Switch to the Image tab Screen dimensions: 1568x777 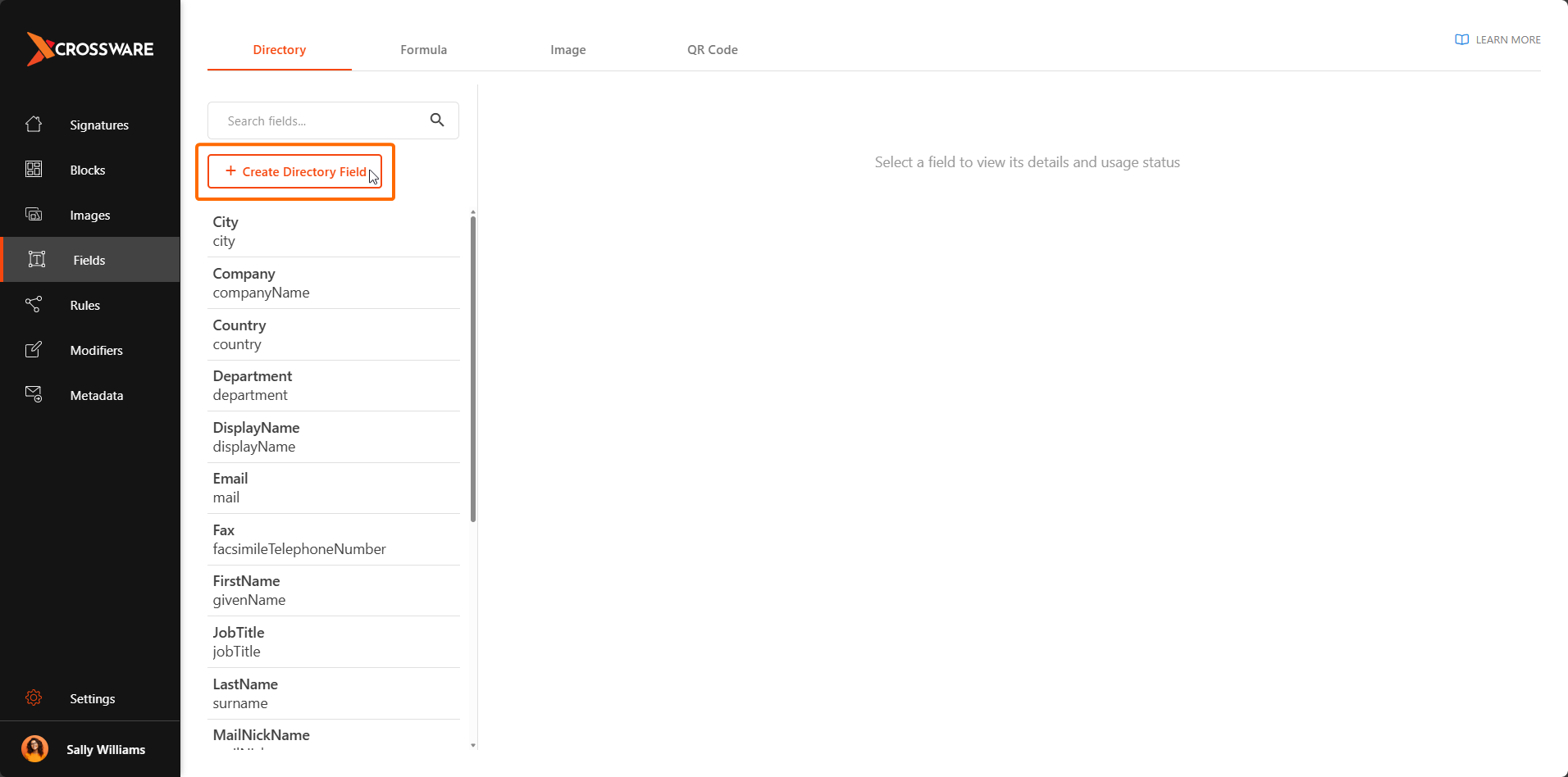pyautogui.click(x=568, y=49)
